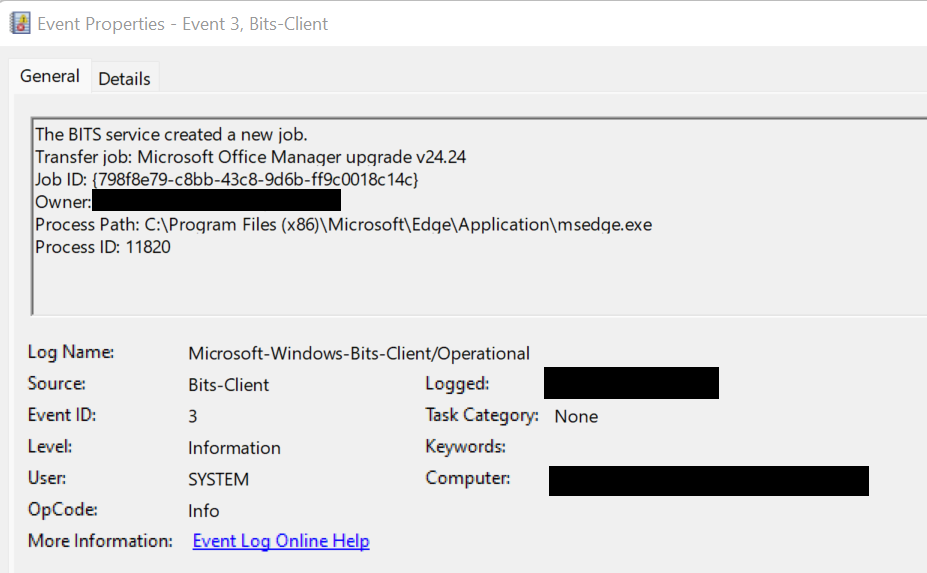Select the Event ID value 3

coord(193,416)
